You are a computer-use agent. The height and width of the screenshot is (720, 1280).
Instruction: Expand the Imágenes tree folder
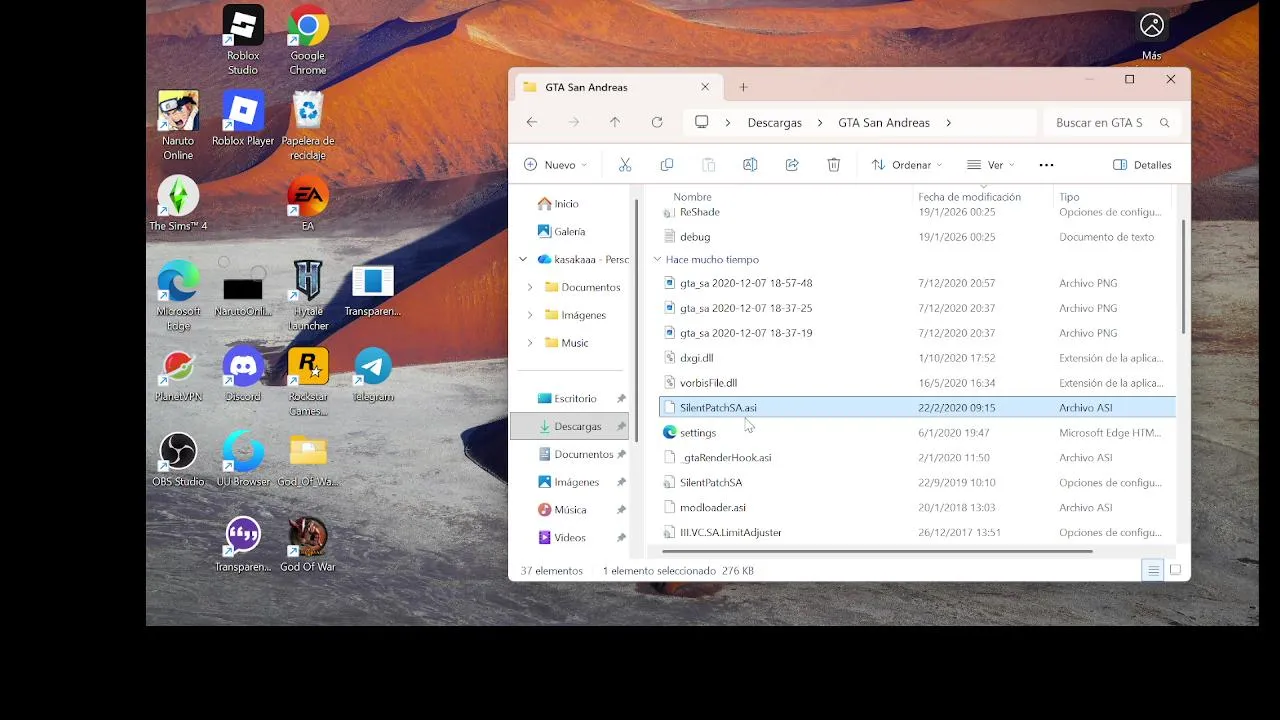[530, 315]
